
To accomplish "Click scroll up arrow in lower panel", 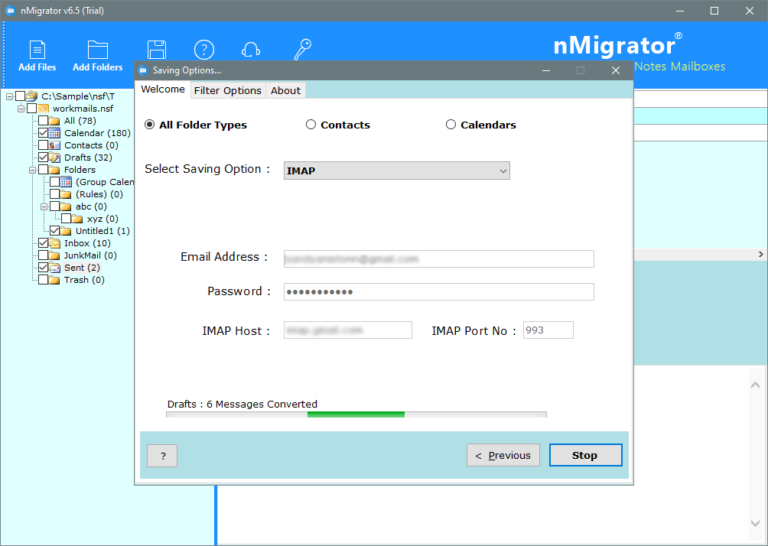I will pyautogui.click(x=755, y=385).
